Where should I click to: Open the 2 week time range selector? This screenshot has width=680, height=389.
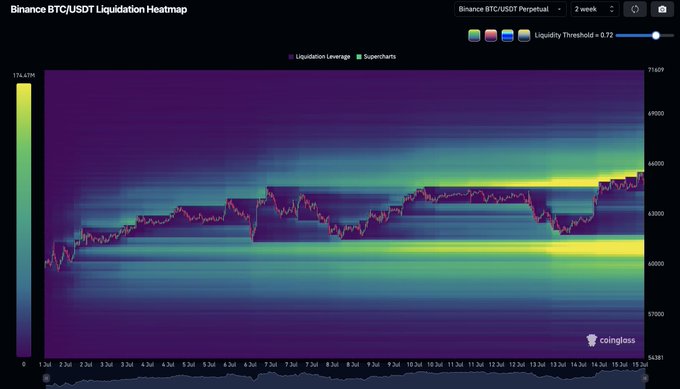click(595, 9)
